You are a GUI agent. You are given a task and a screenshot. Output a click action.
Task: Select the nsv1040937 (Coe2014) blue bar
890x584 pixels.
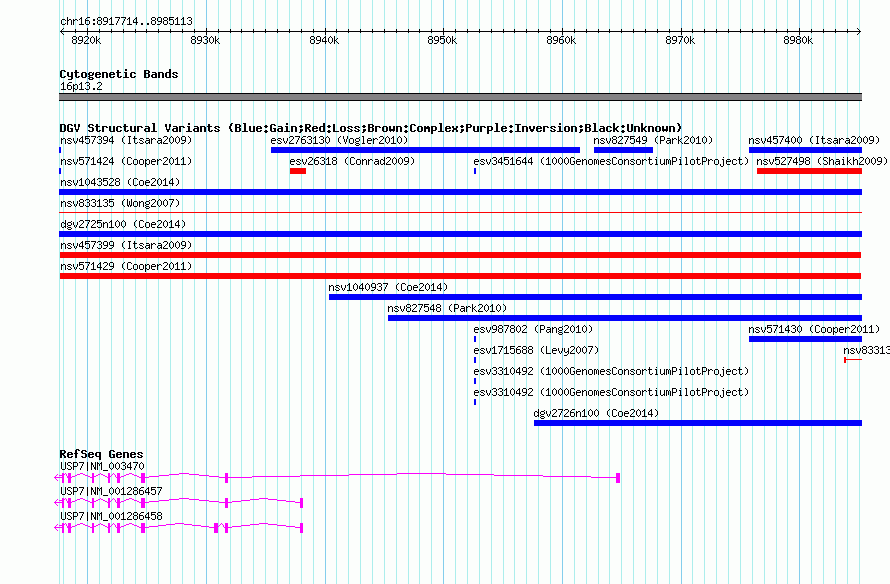click(x=595, y=297)
